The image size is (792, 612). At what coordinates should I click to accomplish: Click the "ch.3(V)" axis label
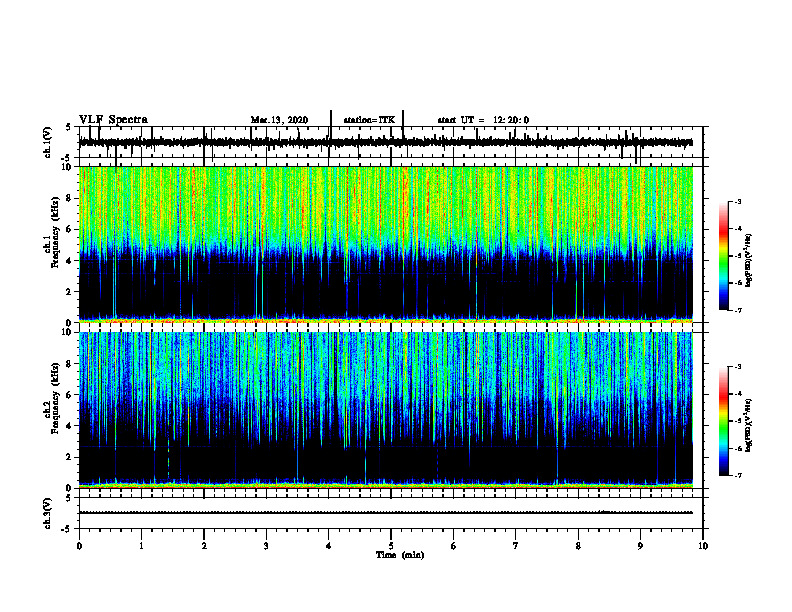[x=48, y=513]
